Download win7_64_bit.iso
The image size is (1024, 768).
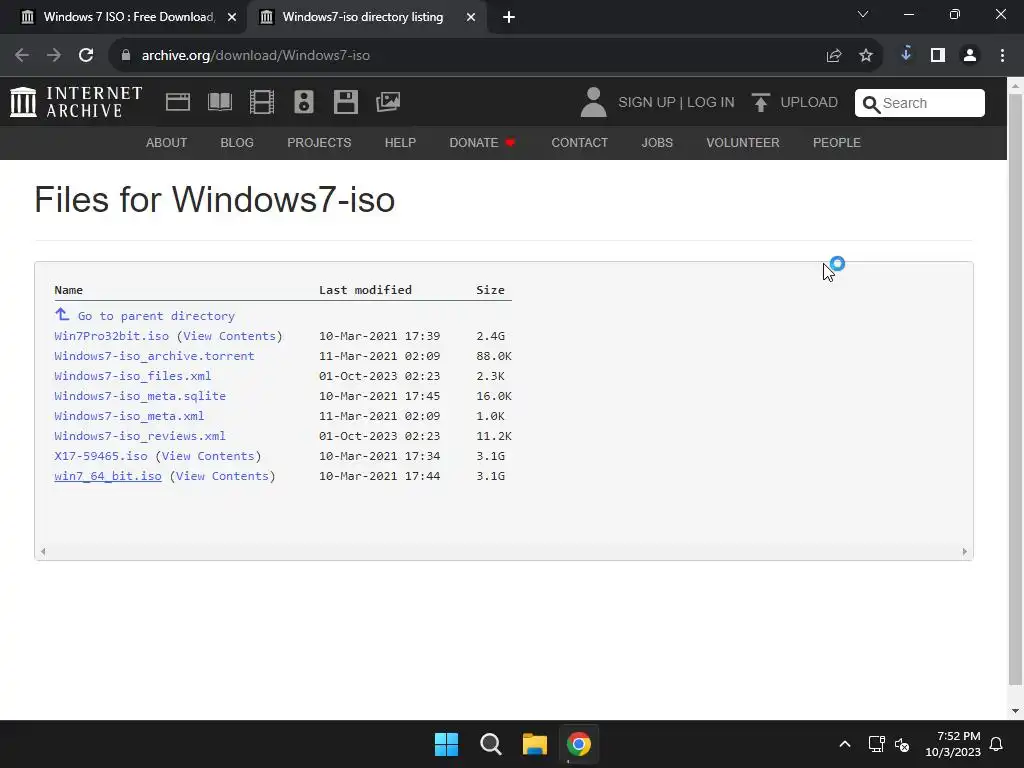(x=108, y=476)
